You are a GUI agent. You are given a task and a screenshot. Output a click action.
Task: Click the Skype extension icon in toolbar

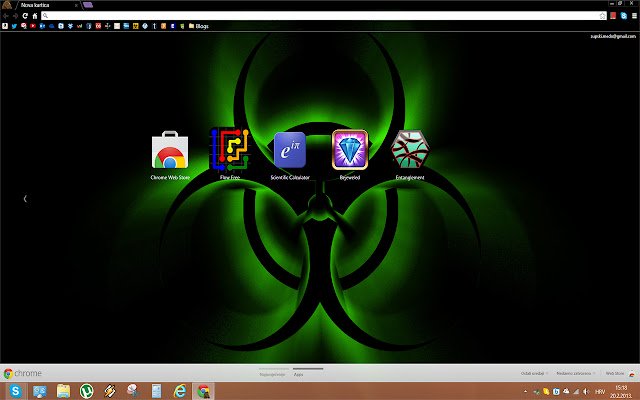[x=623, y=16]
